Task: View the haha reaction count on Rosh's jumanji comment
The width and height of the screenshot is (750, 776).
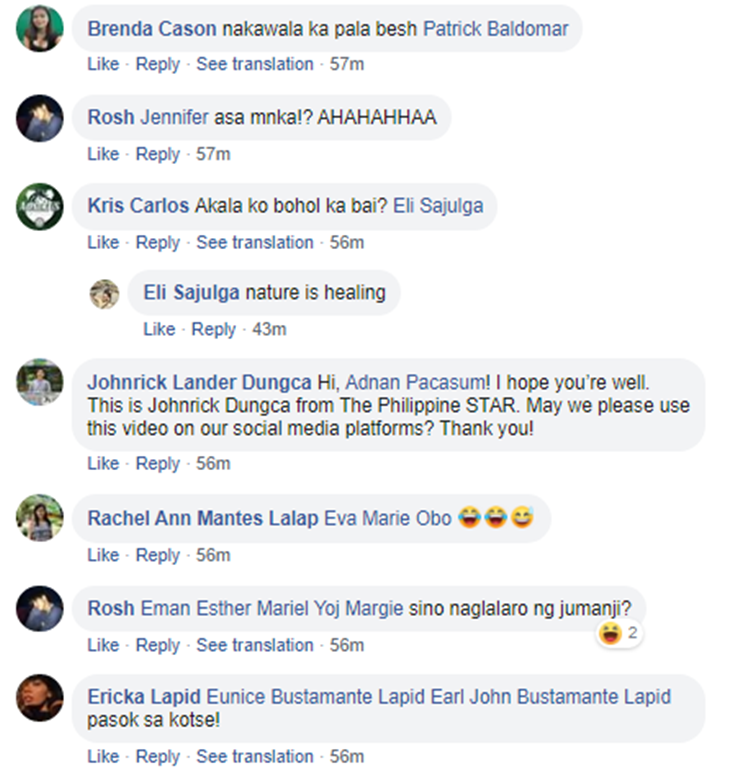Action: [x=619, y=633]
